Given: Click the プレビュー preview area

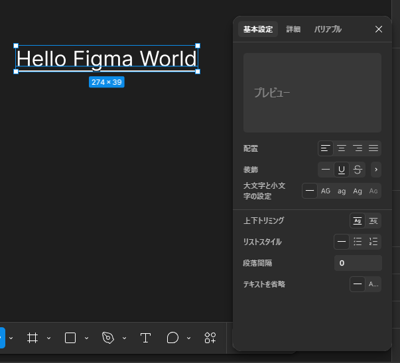Looking at the screenshot, I should [x=312, y=93].
